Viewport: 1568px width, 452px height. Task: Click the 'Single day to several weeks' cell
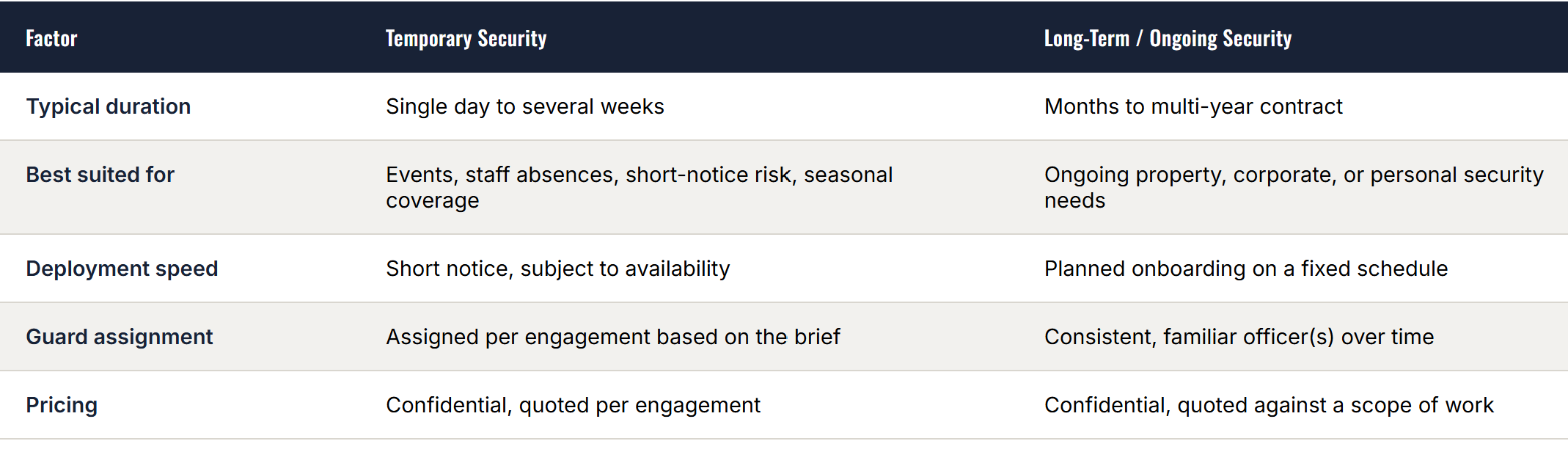click(525, 106)
